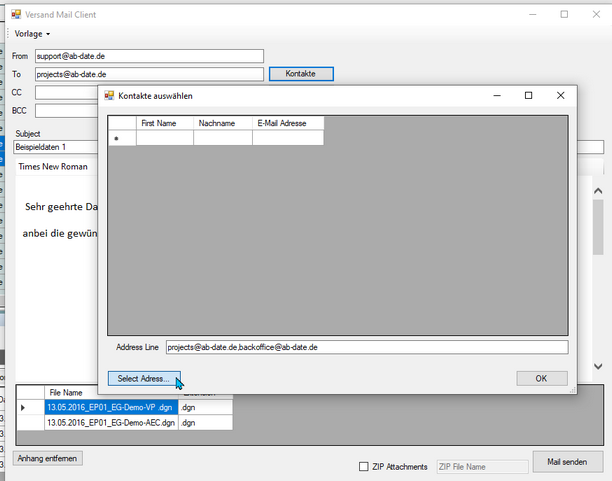Click the First Name column header
Screen dimensions: 612x481
click(165, 123)
